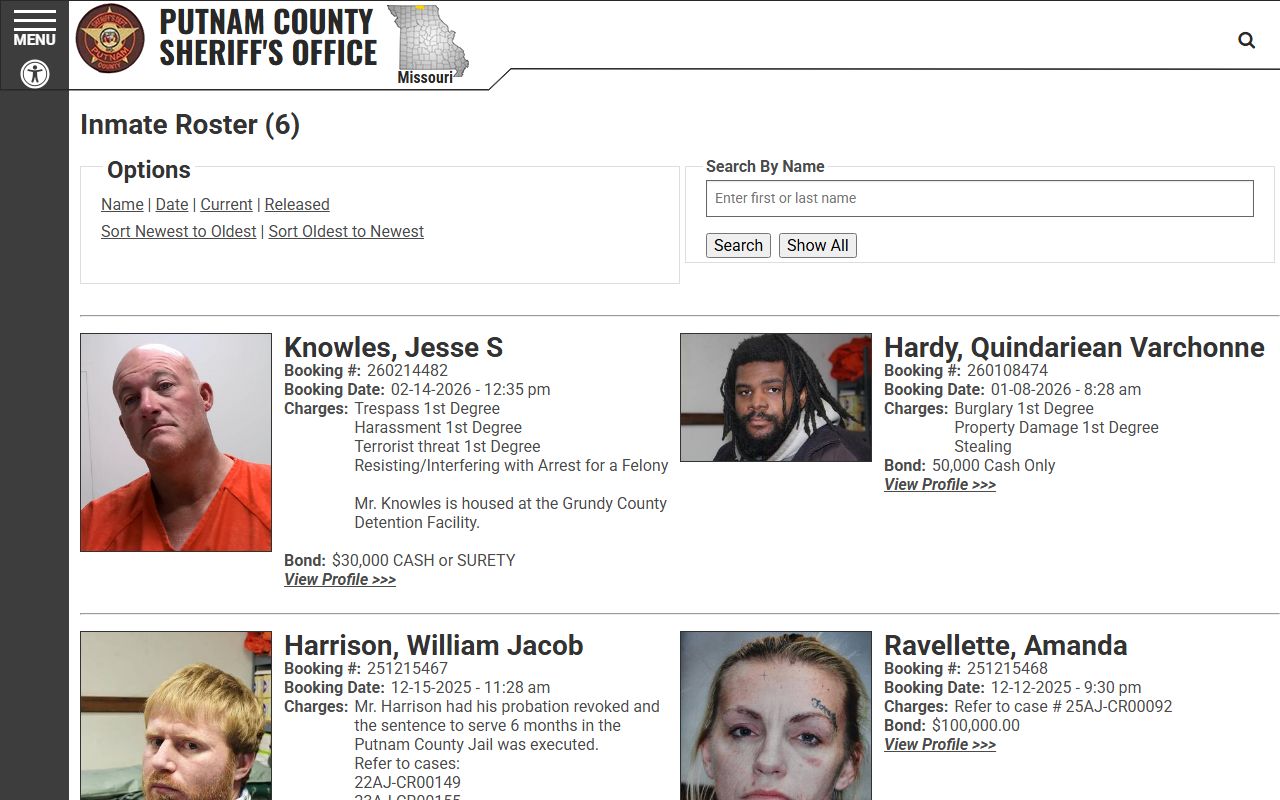Click the magnifying glass search icon
The height and width of the screenshot is (800, 1280).
(x=1246, y=40)
